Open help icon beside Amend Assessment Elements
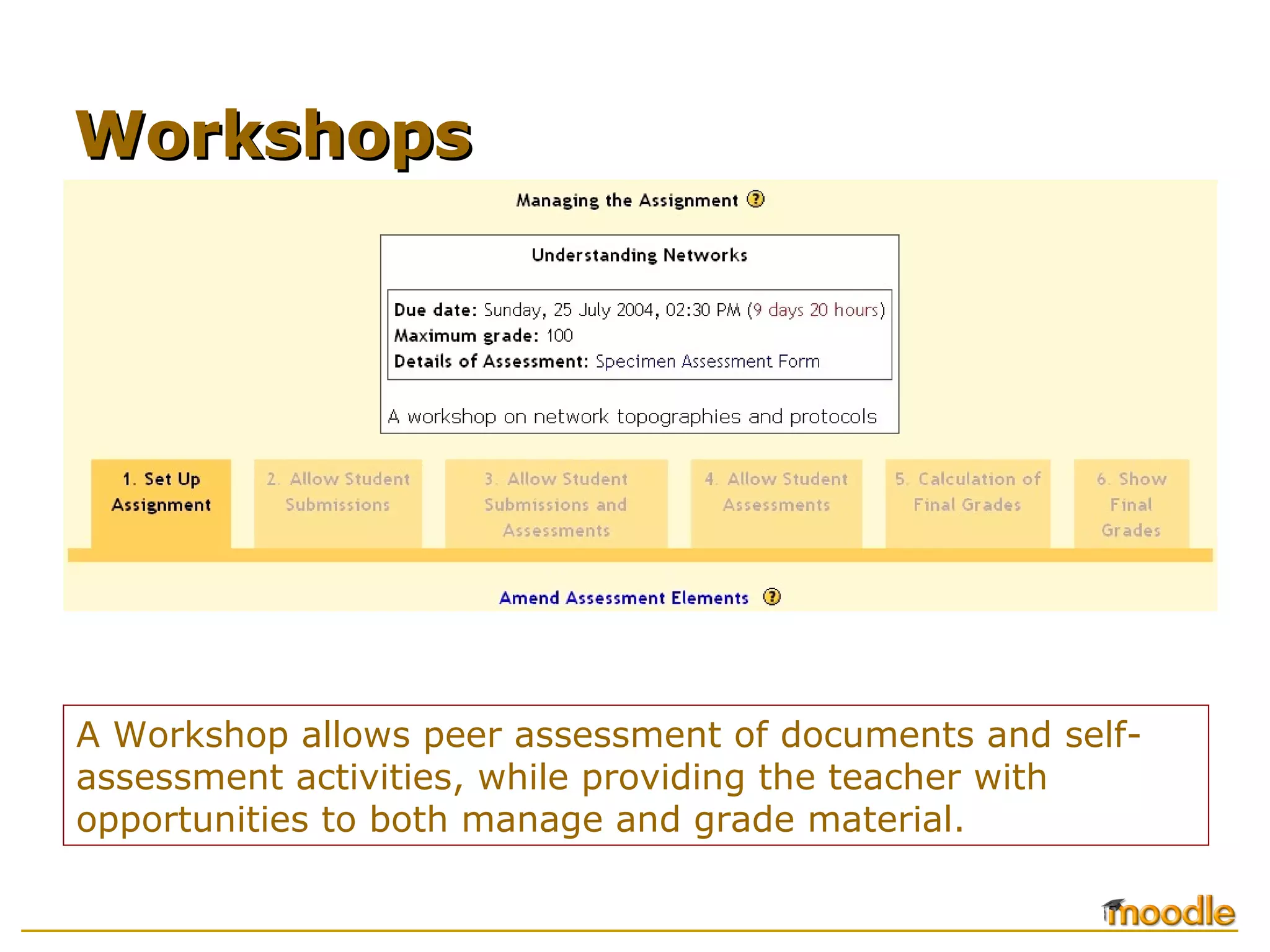This screenshot has width=1270, height=952. [x=771, y=597]
